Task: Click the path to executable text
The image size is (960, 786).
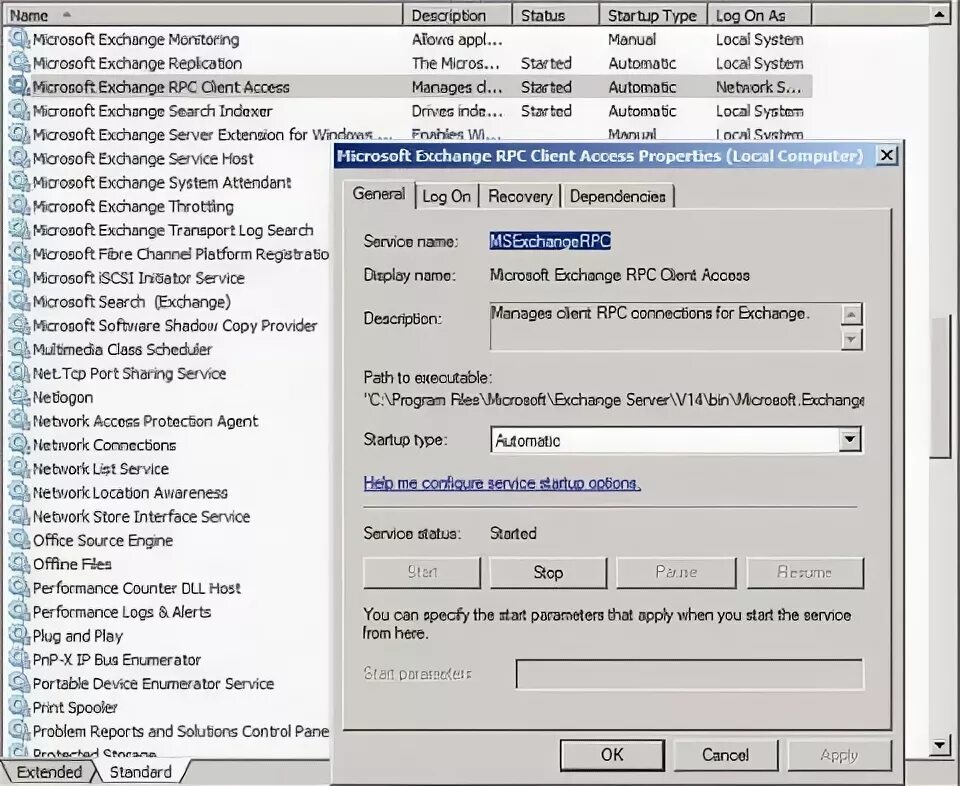Action: (x=614, y=400)
